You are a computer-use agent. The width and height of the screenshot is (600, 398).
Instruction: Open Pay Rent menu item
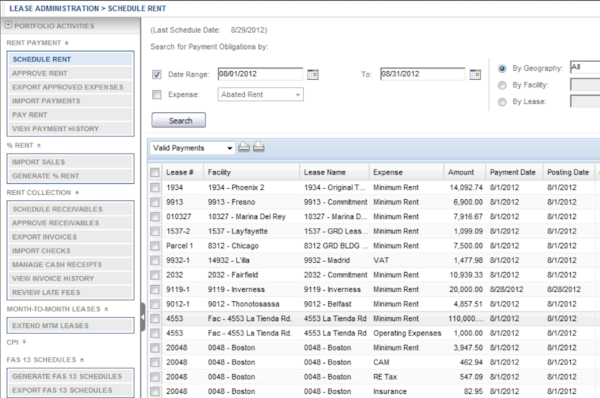70,114
